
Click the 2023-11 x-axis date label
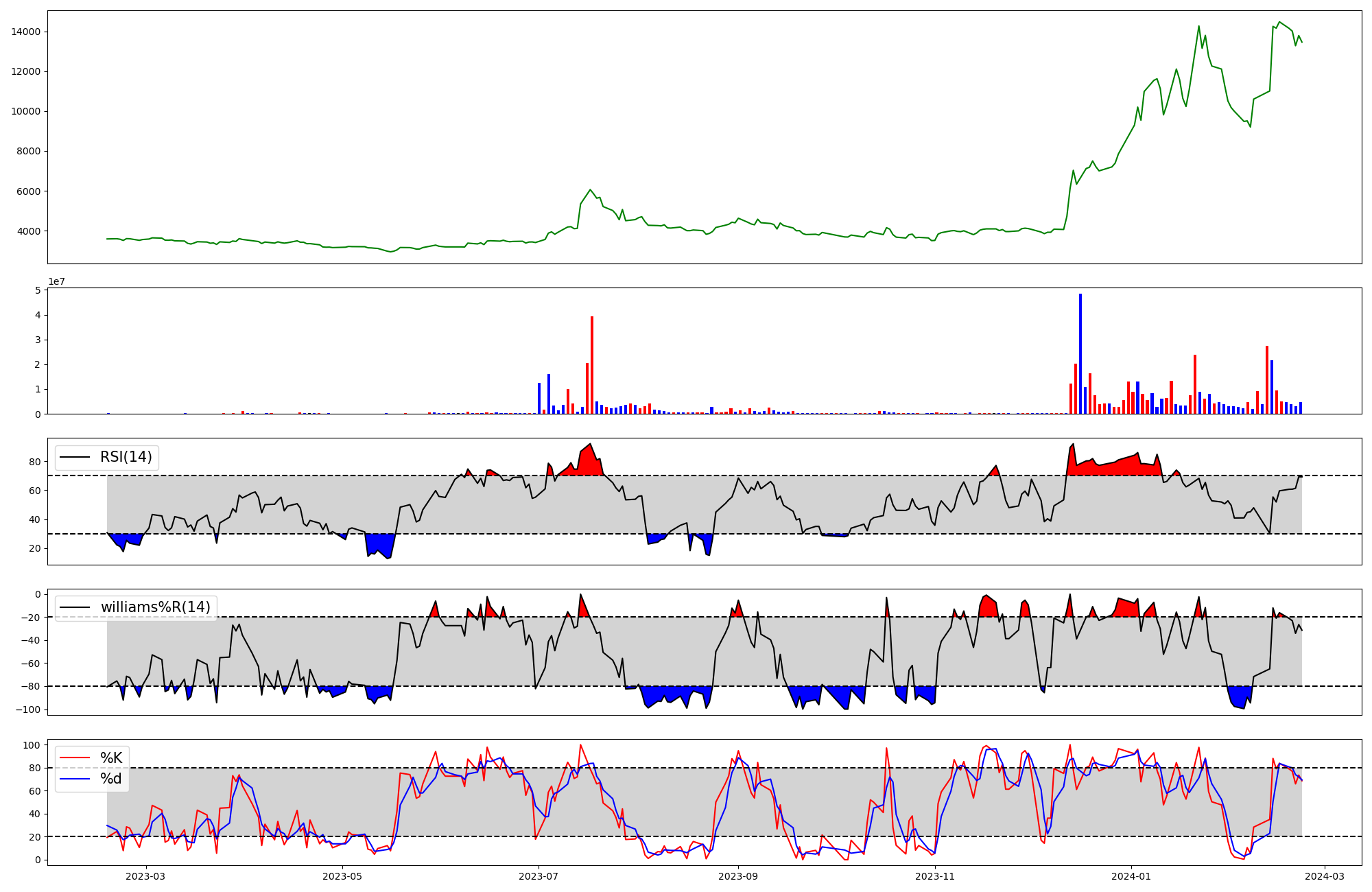point(935,876)
